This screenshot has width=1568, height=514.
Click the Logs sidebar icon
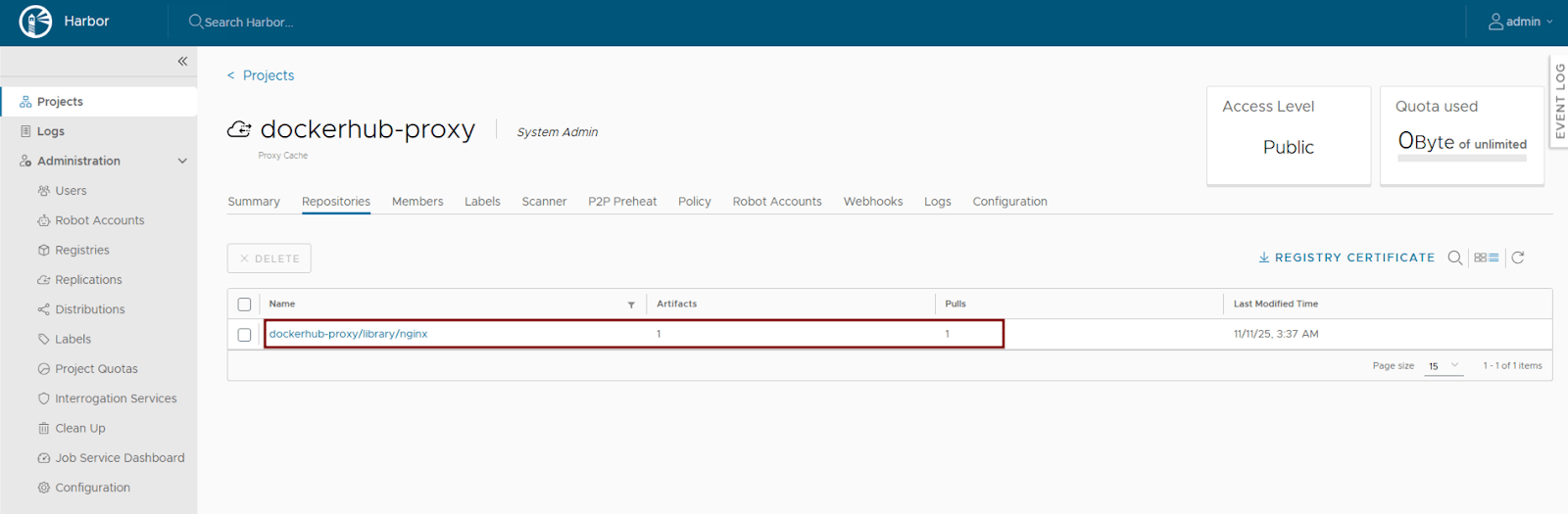[x=25, y=131]
